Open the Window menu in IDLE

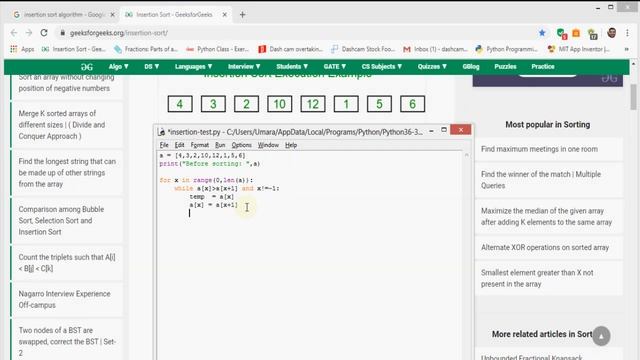[x=268, y=145]
